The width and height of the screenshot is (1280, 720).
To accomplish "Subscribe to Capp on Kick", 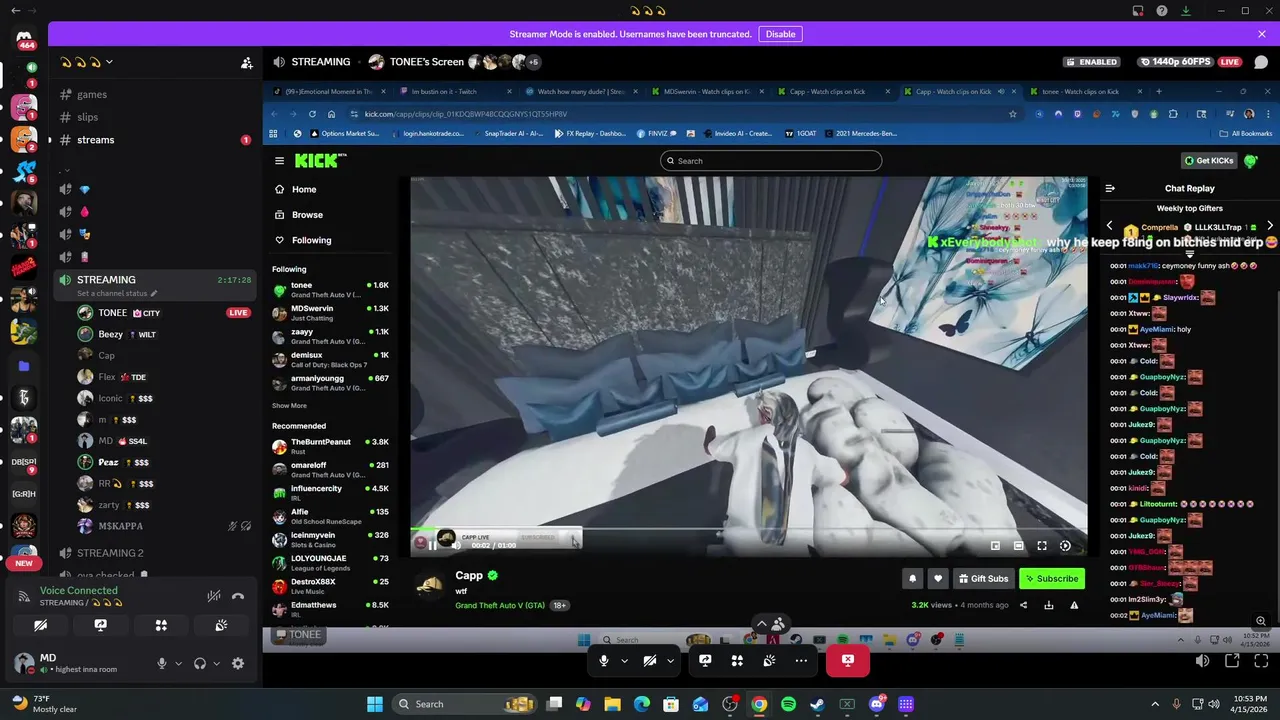I will [x=1052, y=578].
